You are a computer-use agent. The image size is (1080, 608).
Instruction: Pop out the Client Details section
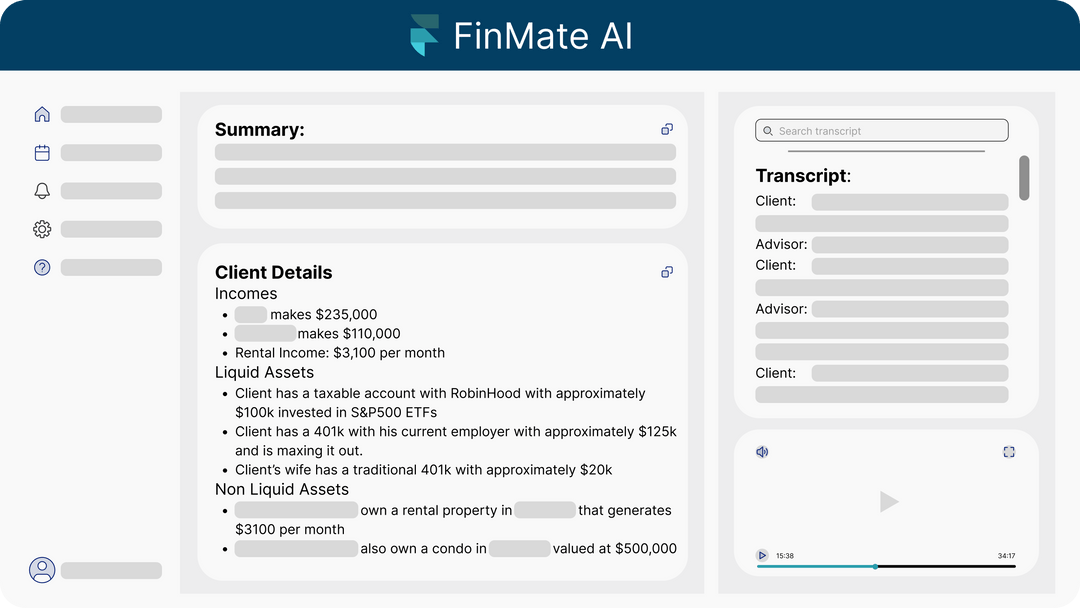click(x=667, y=271)
